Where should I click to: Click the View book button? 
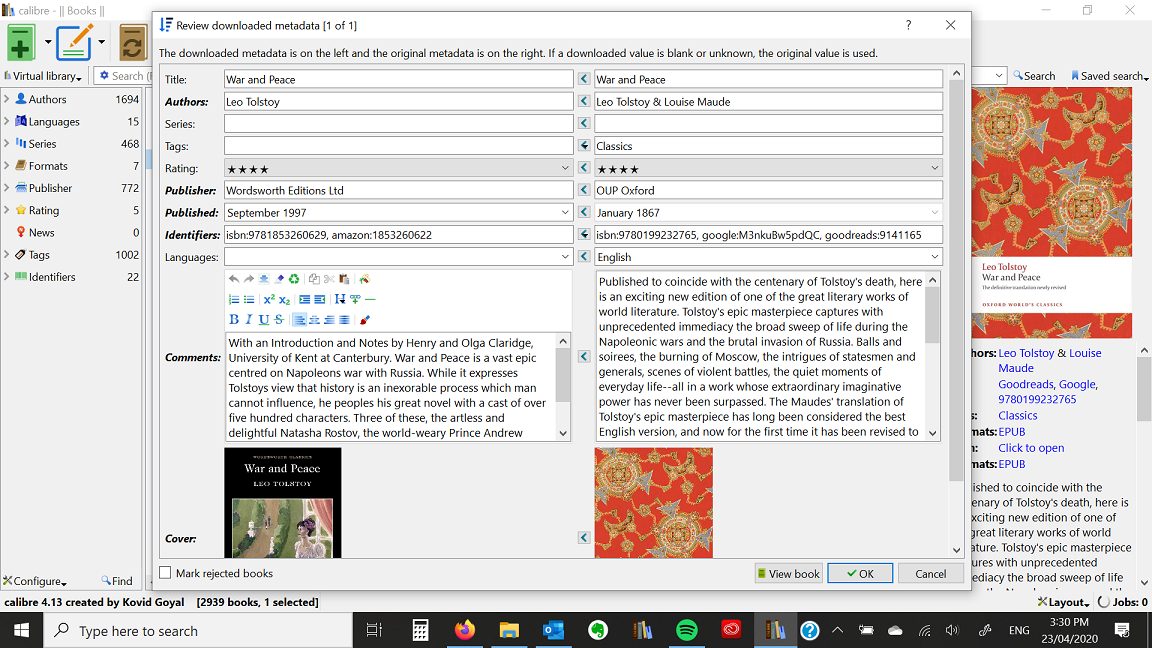coord(788,573)
